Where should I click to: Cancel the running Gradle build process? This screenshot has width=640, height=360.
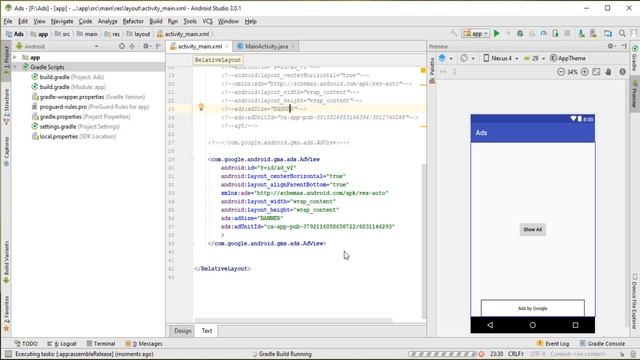[481, 354]
